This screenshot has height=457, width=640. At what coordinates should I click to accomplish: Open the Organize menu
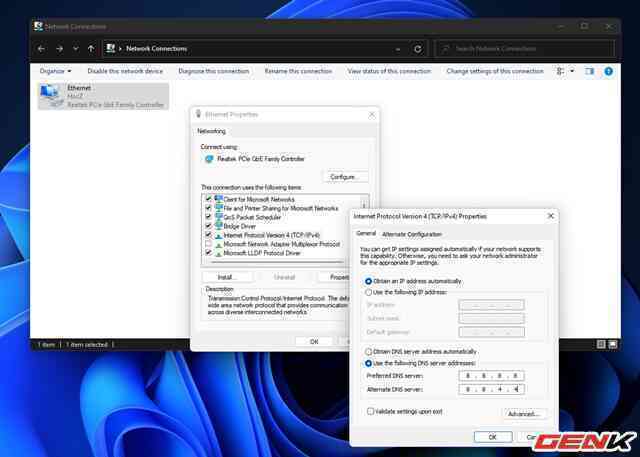point(56,71)
